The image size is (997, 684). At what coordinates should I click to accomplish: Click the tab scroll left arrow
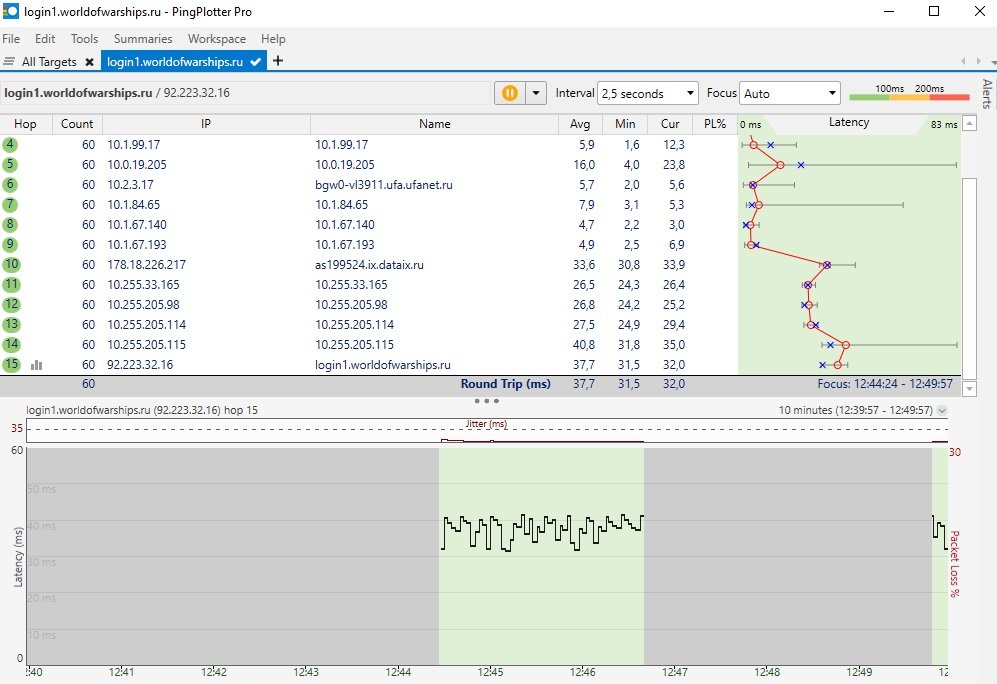[963, 62]
